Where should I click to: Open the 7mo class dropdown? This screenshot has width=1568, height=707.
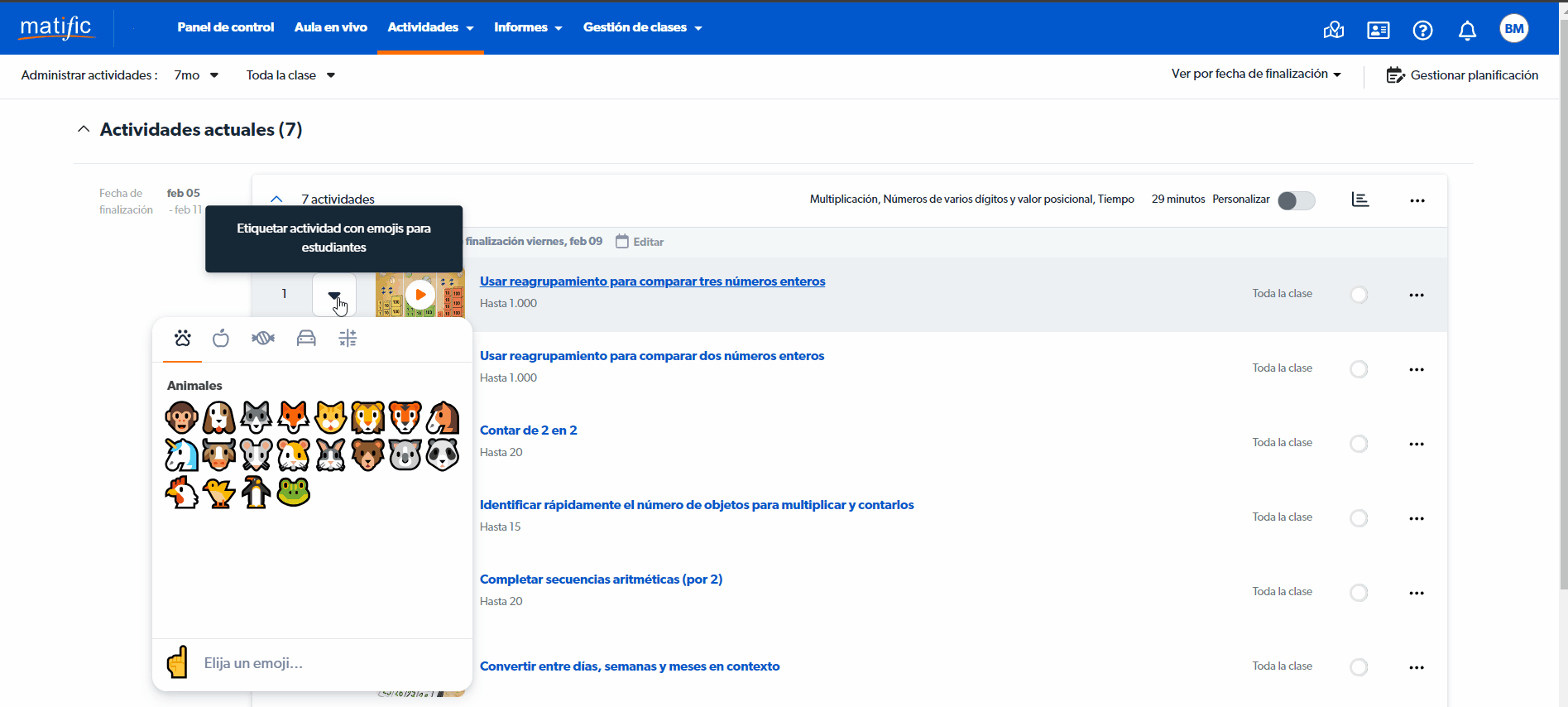(x=196, y=75)
